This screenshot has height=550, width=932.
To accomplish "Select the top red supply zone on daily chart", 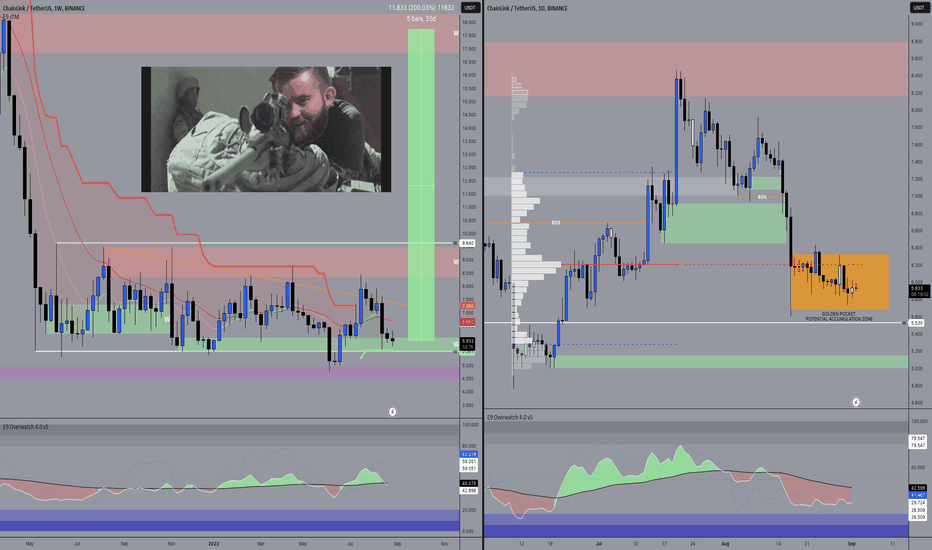I will [x=696, y=69].
